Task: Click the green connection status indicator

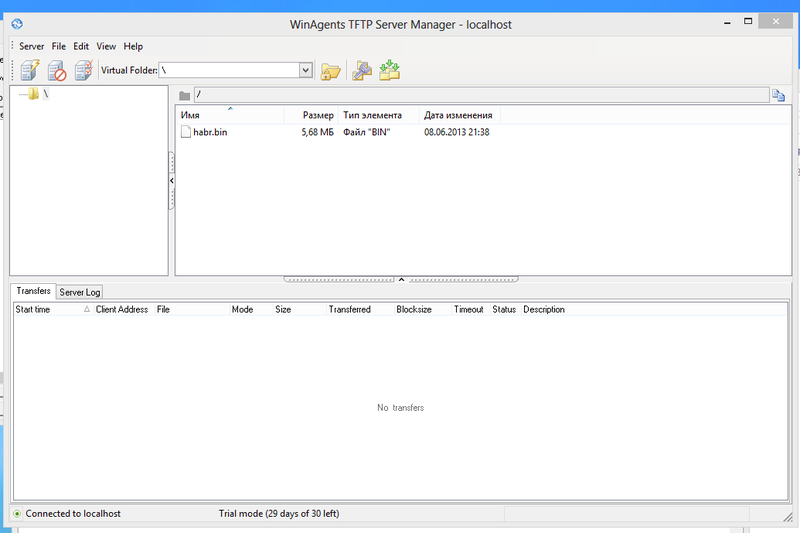Action: coord(17,514)
